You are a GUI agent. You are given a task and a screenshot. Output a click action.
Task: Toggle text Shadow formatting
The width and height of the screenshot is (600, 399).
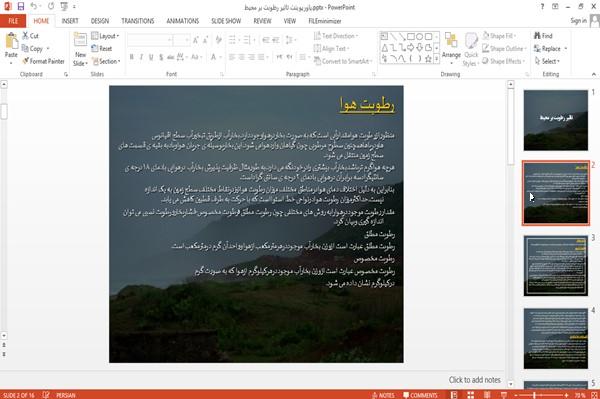tap(161, 57)
